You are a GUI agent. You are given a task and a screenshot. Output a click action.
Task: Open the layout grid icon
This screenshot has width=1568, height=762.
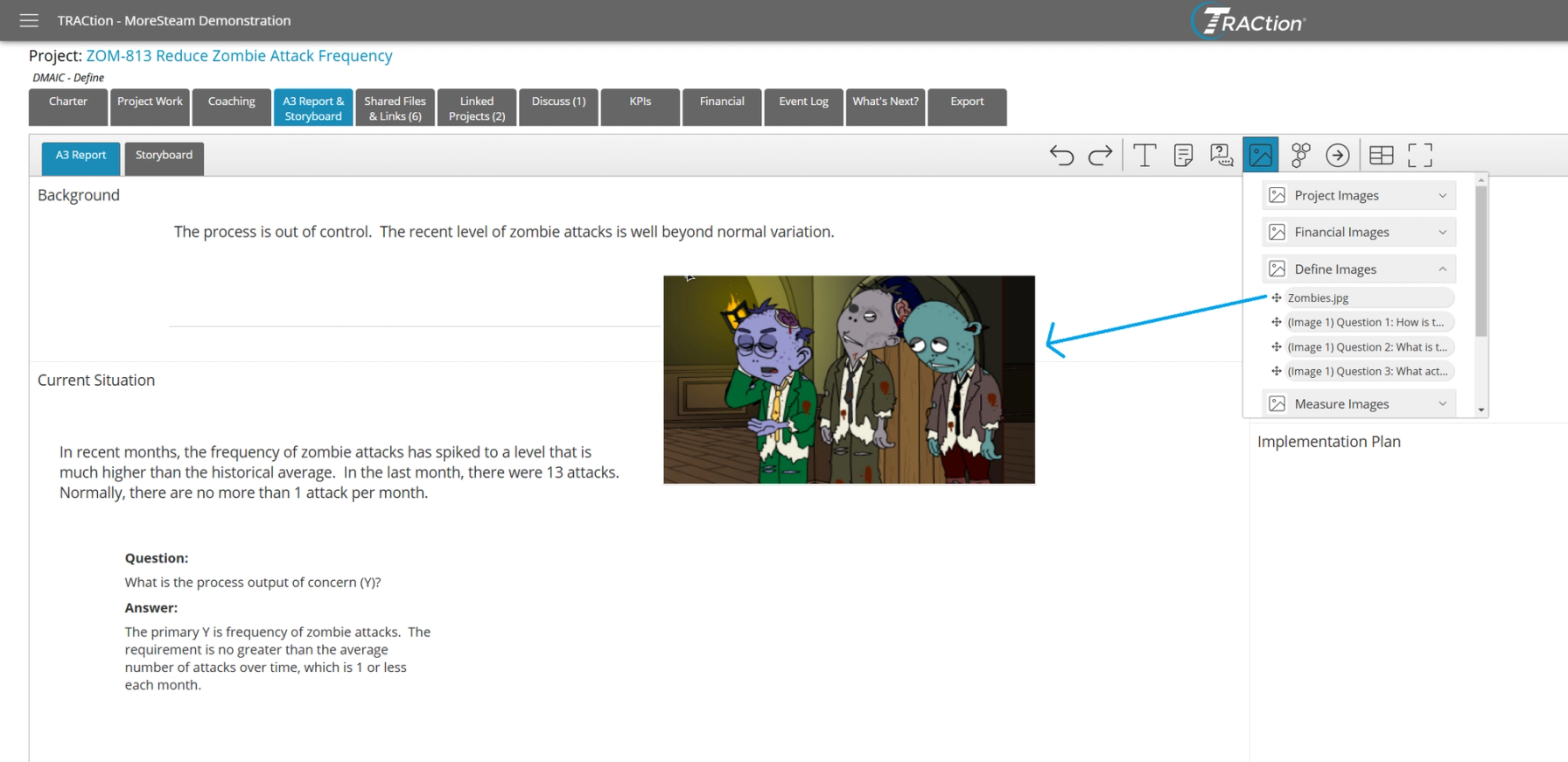tap(1382, 156)
